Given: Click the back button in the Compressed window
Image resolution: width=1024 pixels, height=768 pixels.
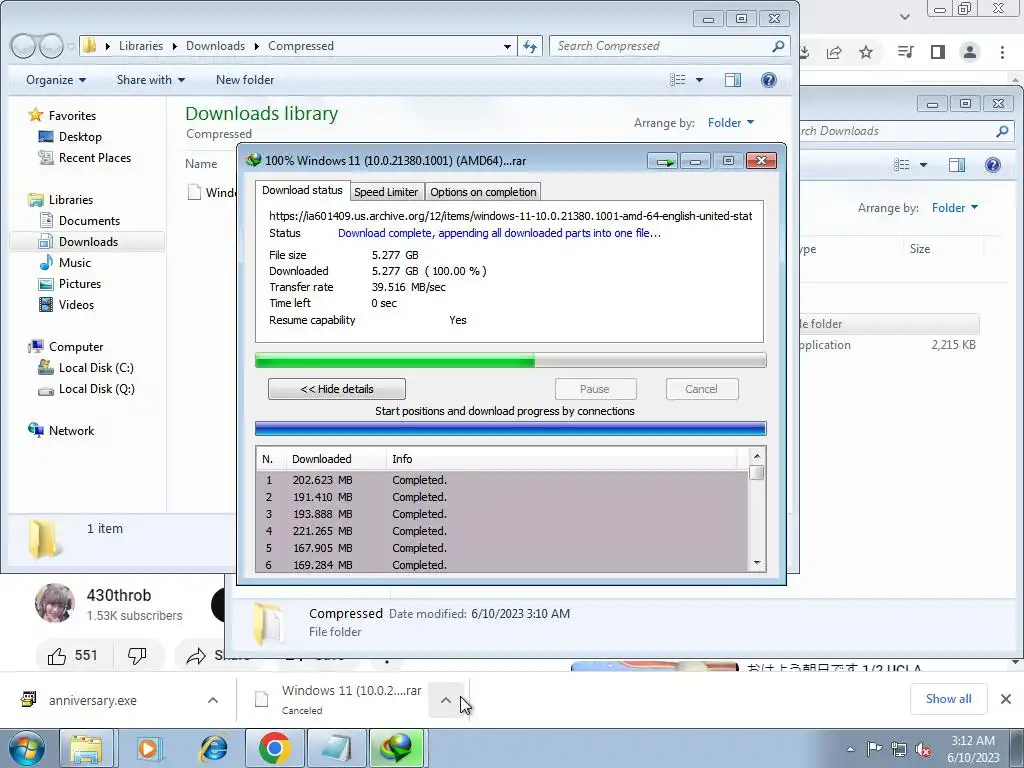Looking at the screenshot, I should point(24,46).
